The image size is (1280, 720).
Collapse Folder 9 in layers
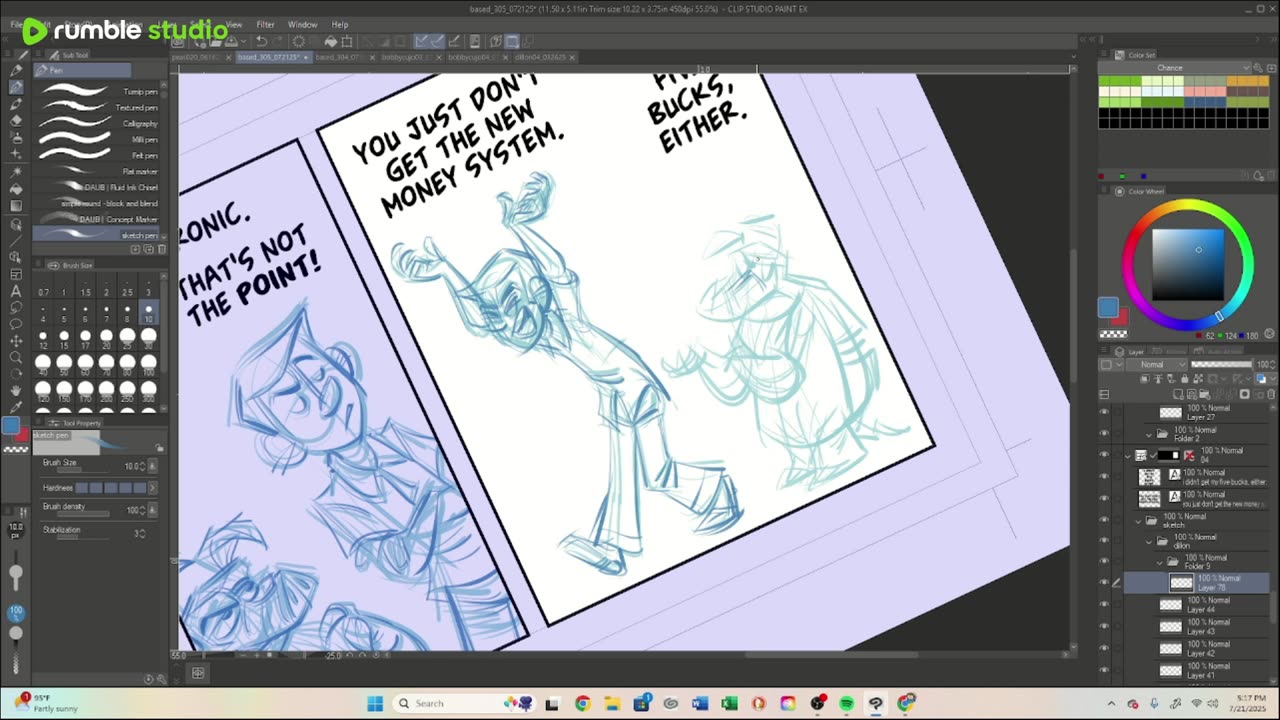[x=1160, y=562]
